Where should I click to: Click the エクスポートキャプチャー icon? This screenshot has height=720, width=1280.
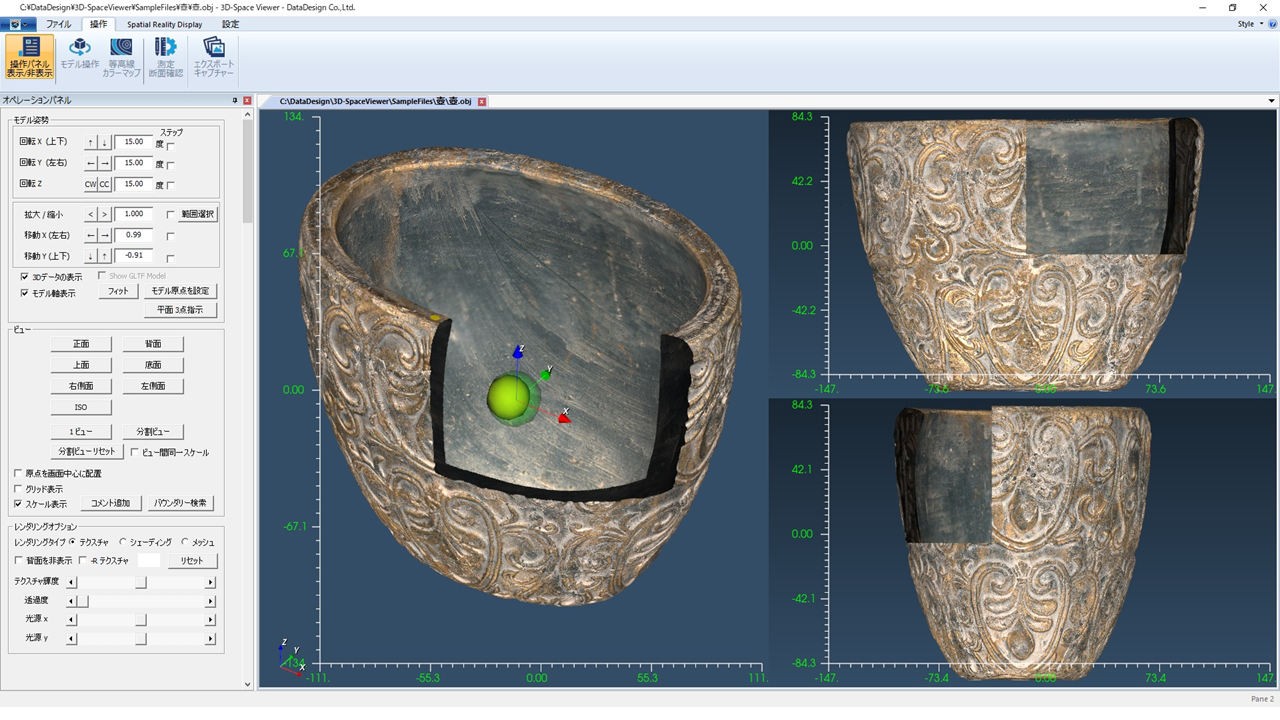[x=213, y=57]
